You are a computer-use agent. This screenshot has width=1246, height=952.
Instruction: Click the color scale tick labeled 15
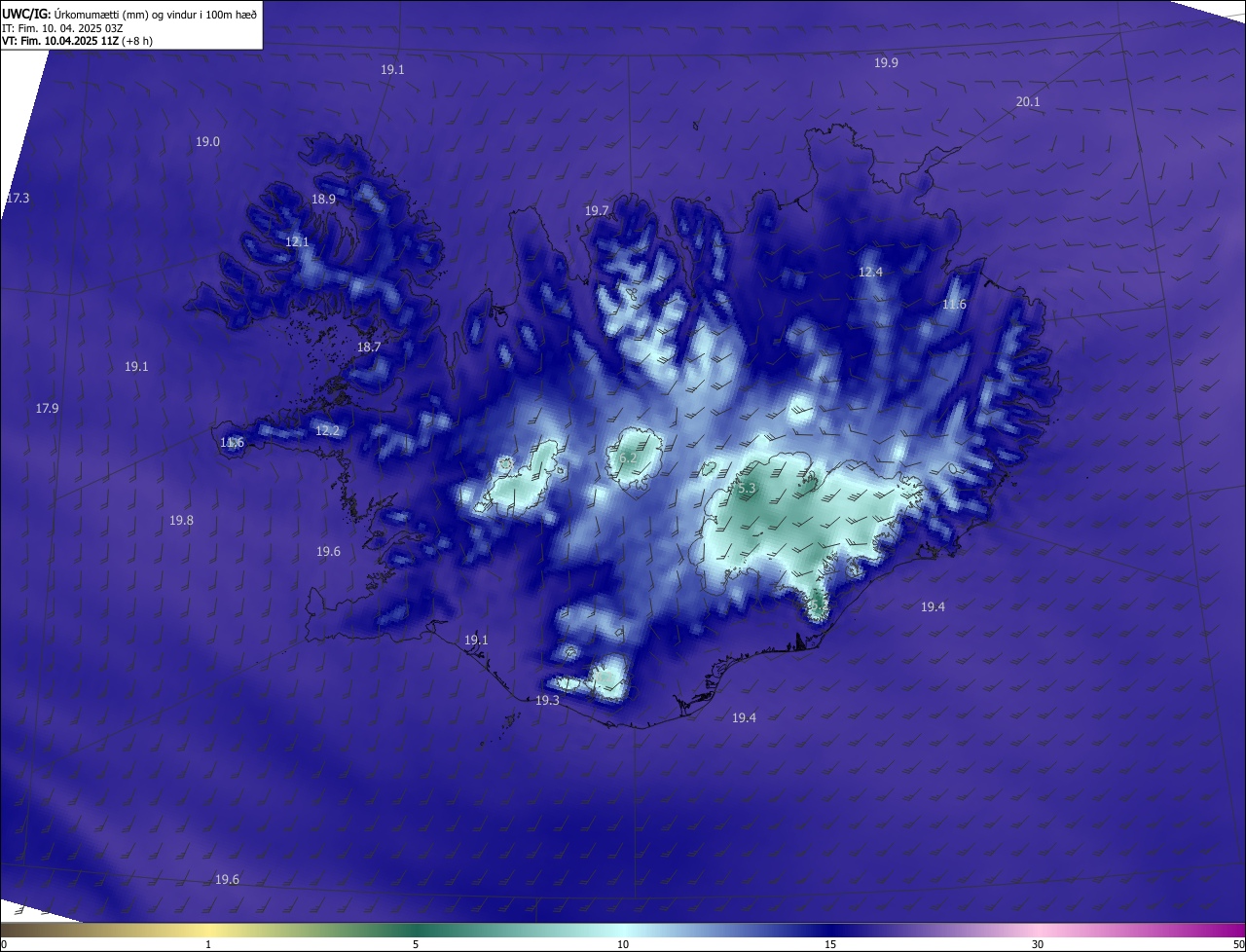coord(830,944)
